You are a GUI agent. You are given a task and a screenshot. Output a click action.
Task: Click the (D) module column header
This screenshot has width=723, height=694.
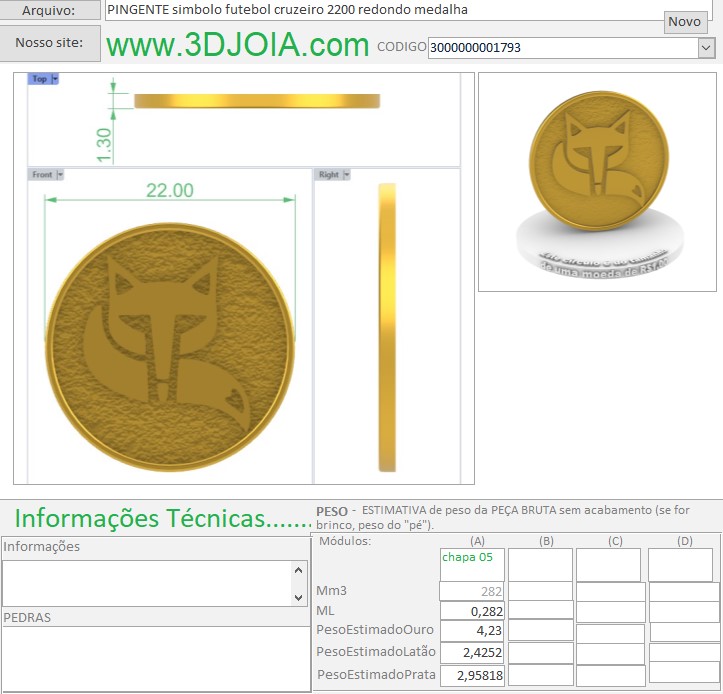685,541
